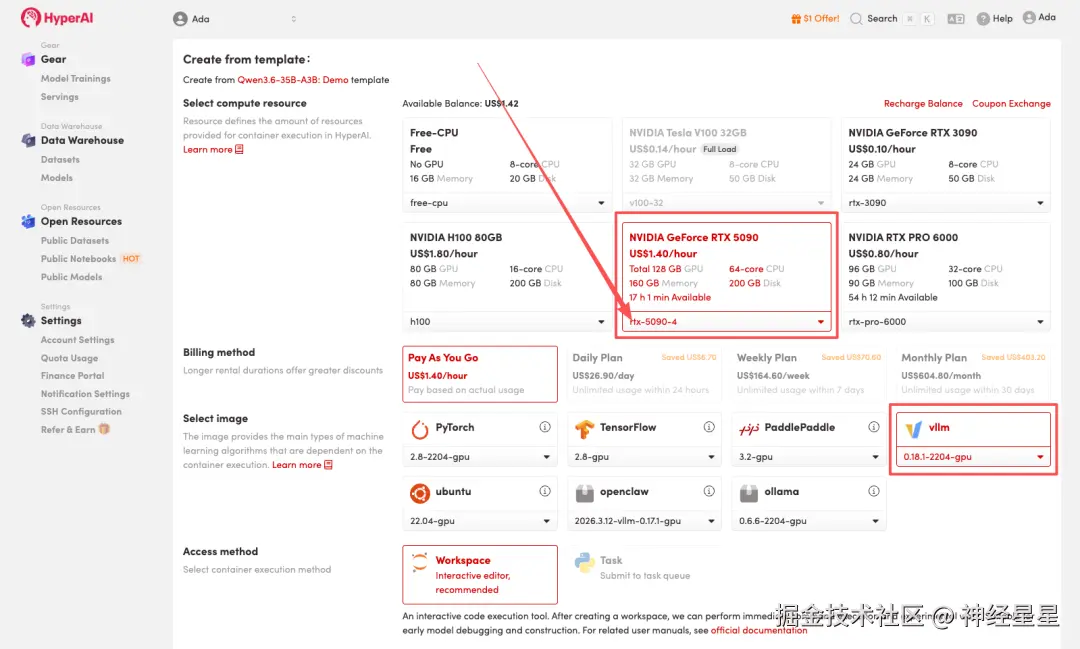Open the Qwen3.6-35B-A3B: Demo template link

tap(293, 80)
